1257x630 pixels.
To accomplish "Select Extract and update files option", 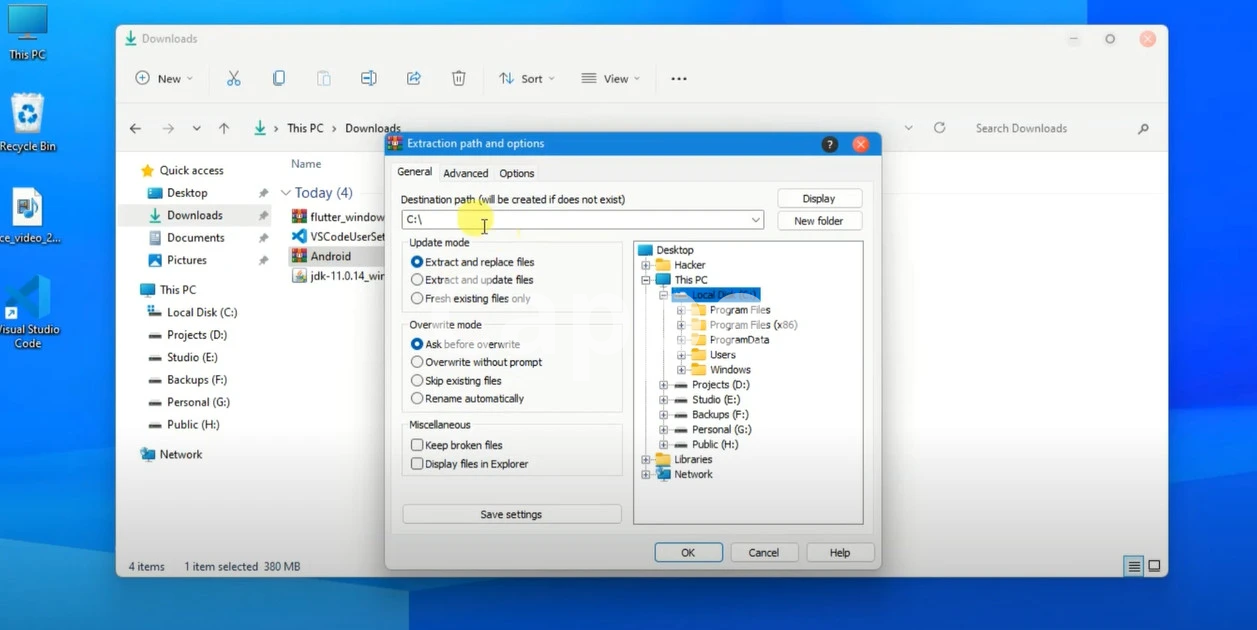I will (417, 280).
